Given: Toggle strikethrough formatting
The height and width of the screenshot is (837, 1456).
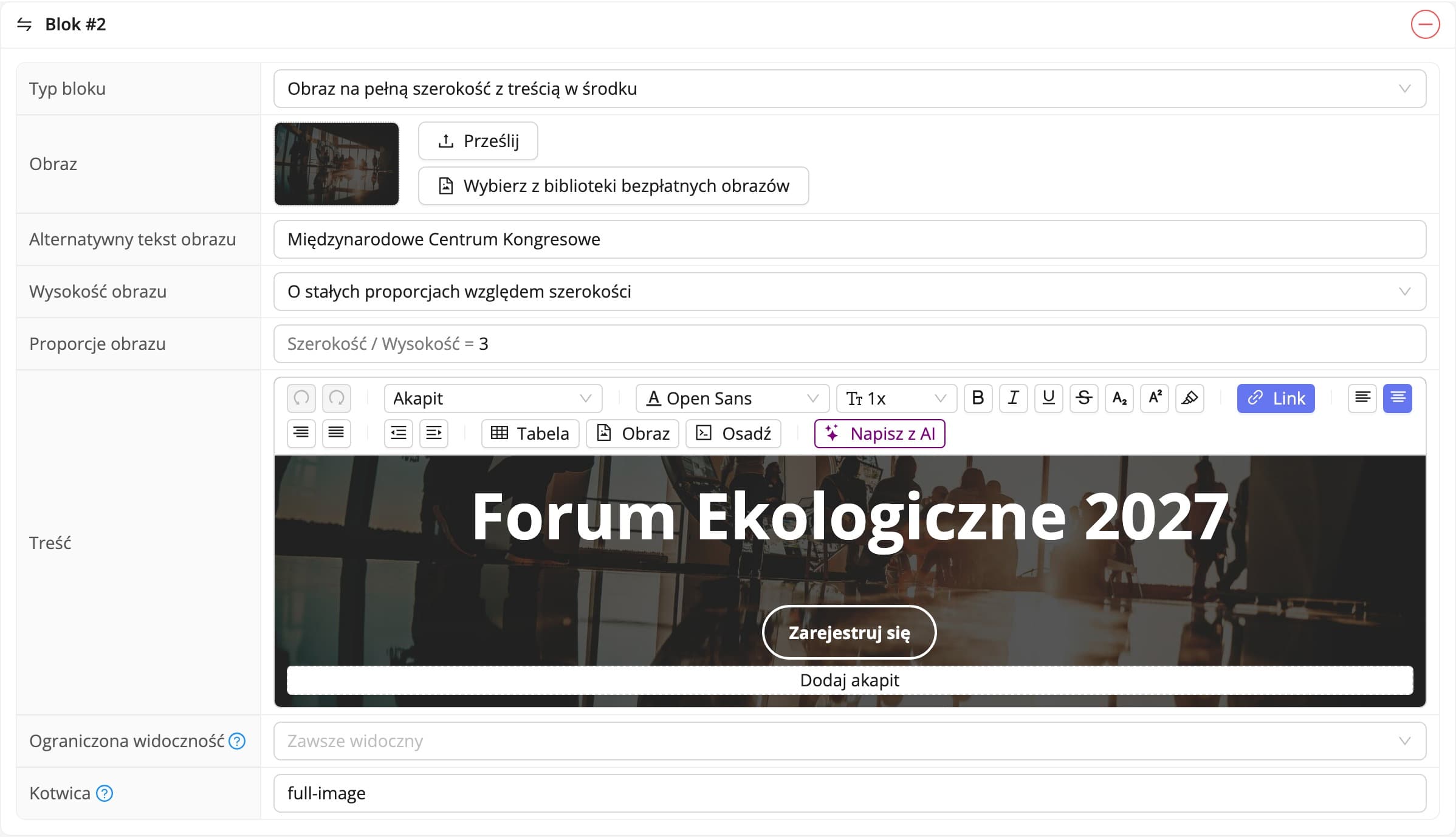Looking at the screenshot, I should click(x=1083, y=398).
